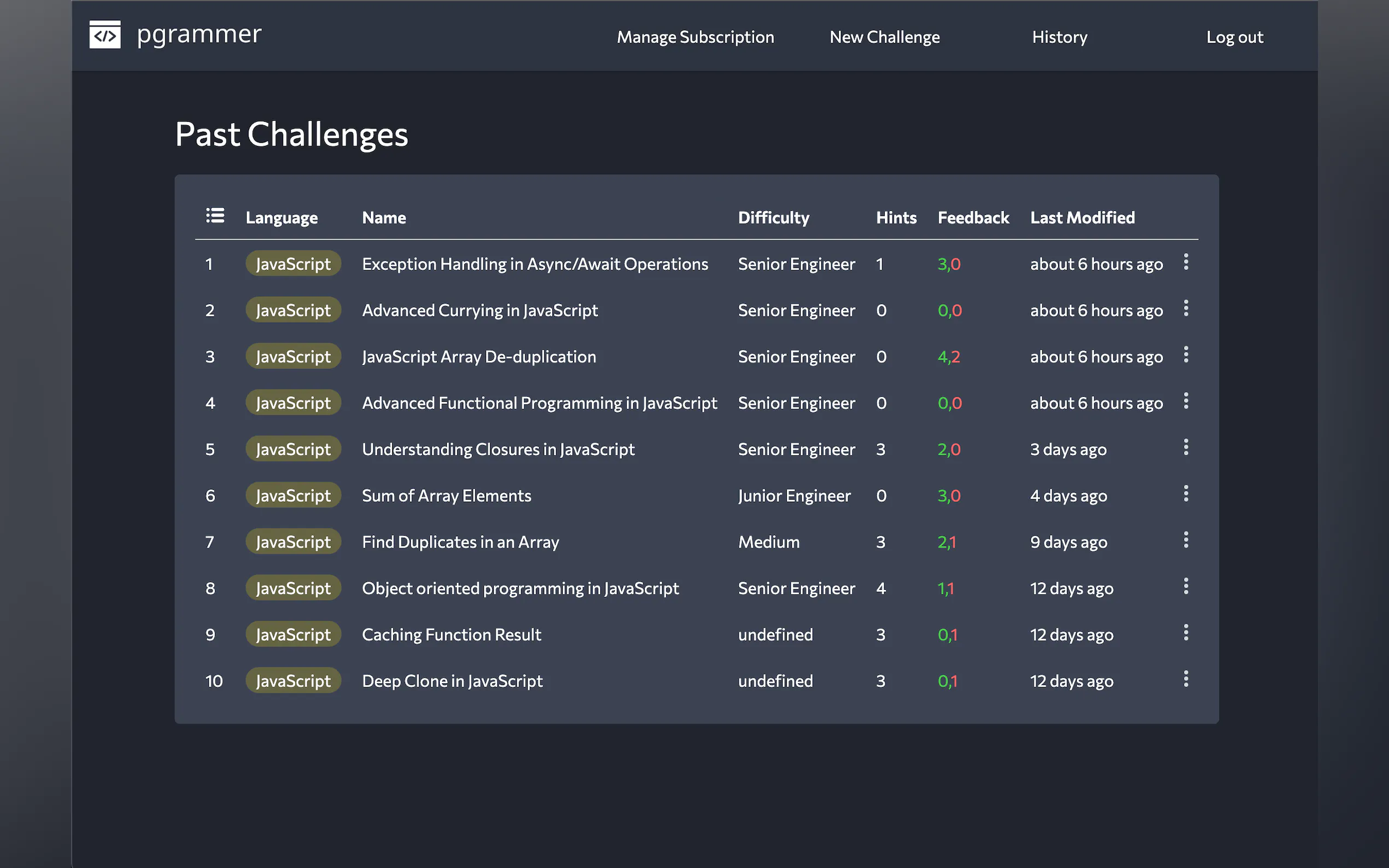
Task: Open three-dot menu for Caching Function Result
Action: [1186, 632]
